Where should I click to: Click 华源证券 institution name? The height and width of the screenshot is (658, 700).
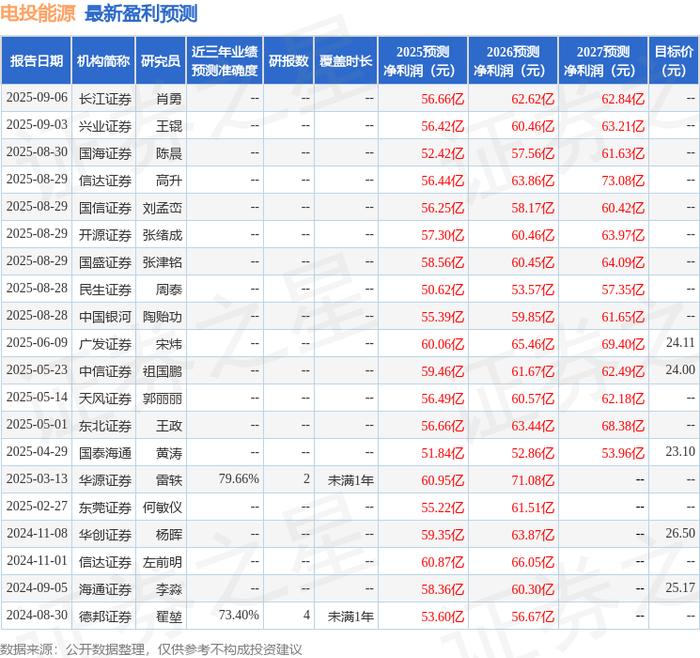tap(105, 480)
